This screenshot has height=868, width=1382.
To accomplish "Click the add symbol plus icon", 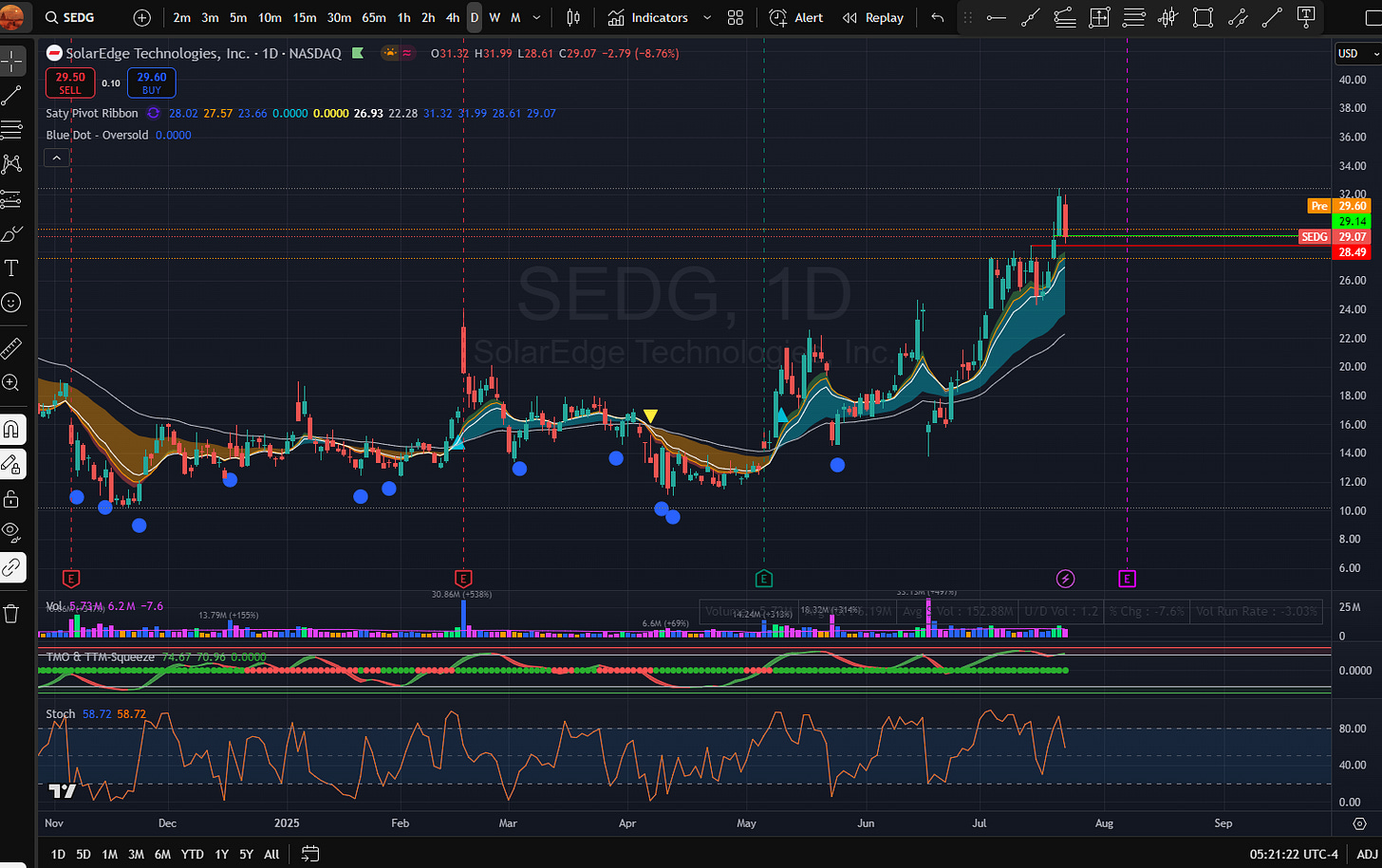I will pyautogui.click(x=141, y=17).
